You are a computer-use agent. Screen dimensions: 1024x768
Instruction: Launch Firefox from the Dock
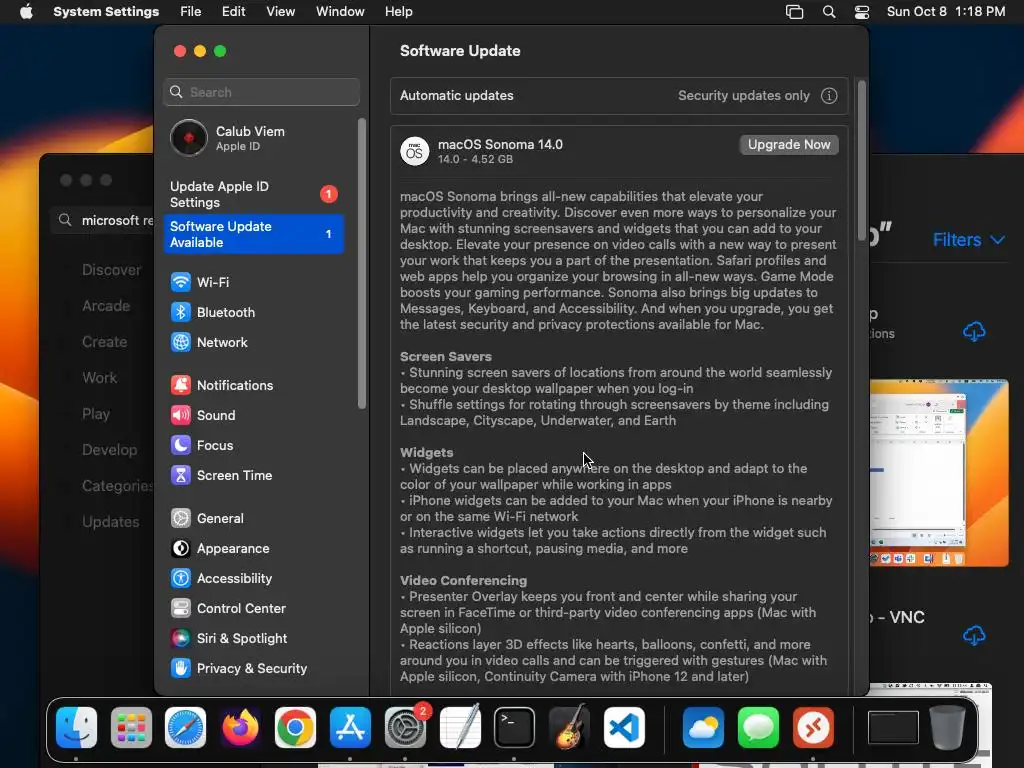(x=240, y=728)
